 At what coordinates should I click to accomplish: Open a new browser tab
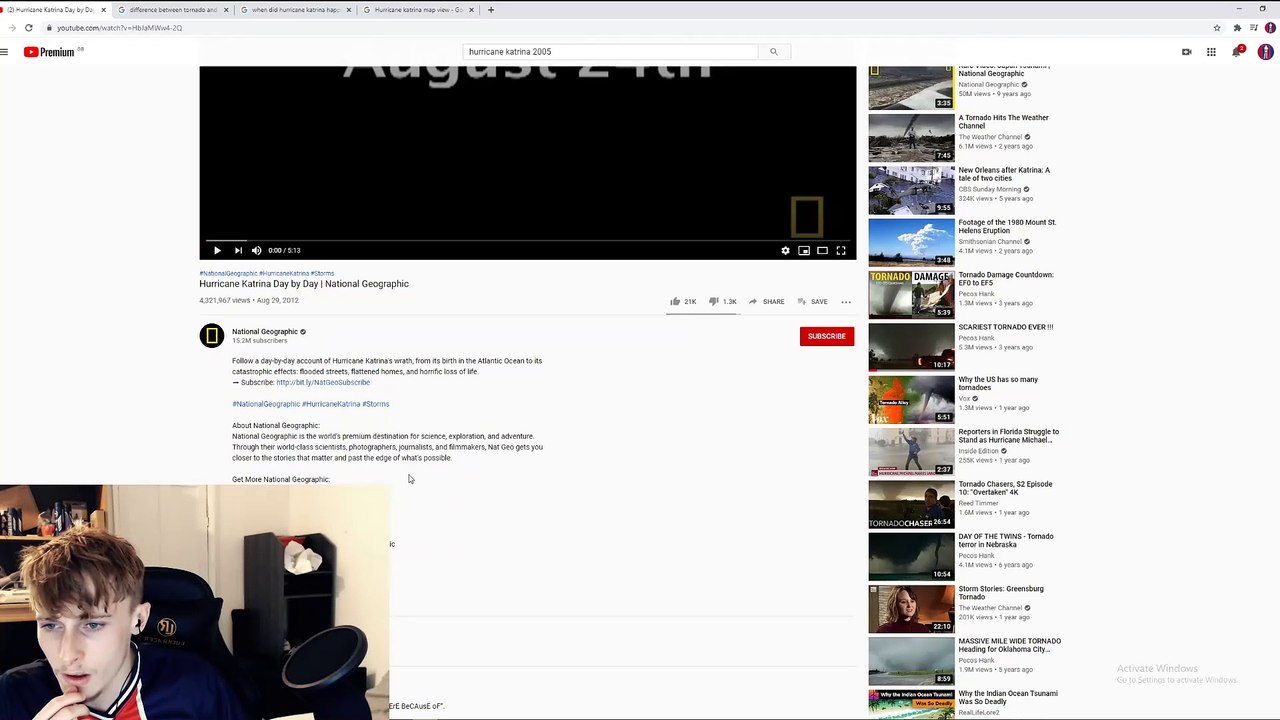[491, 10]
